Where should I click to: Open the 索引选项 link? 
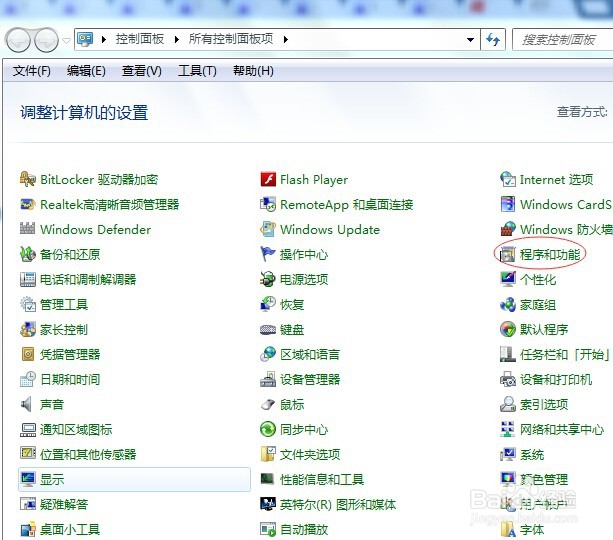point(544,404)
